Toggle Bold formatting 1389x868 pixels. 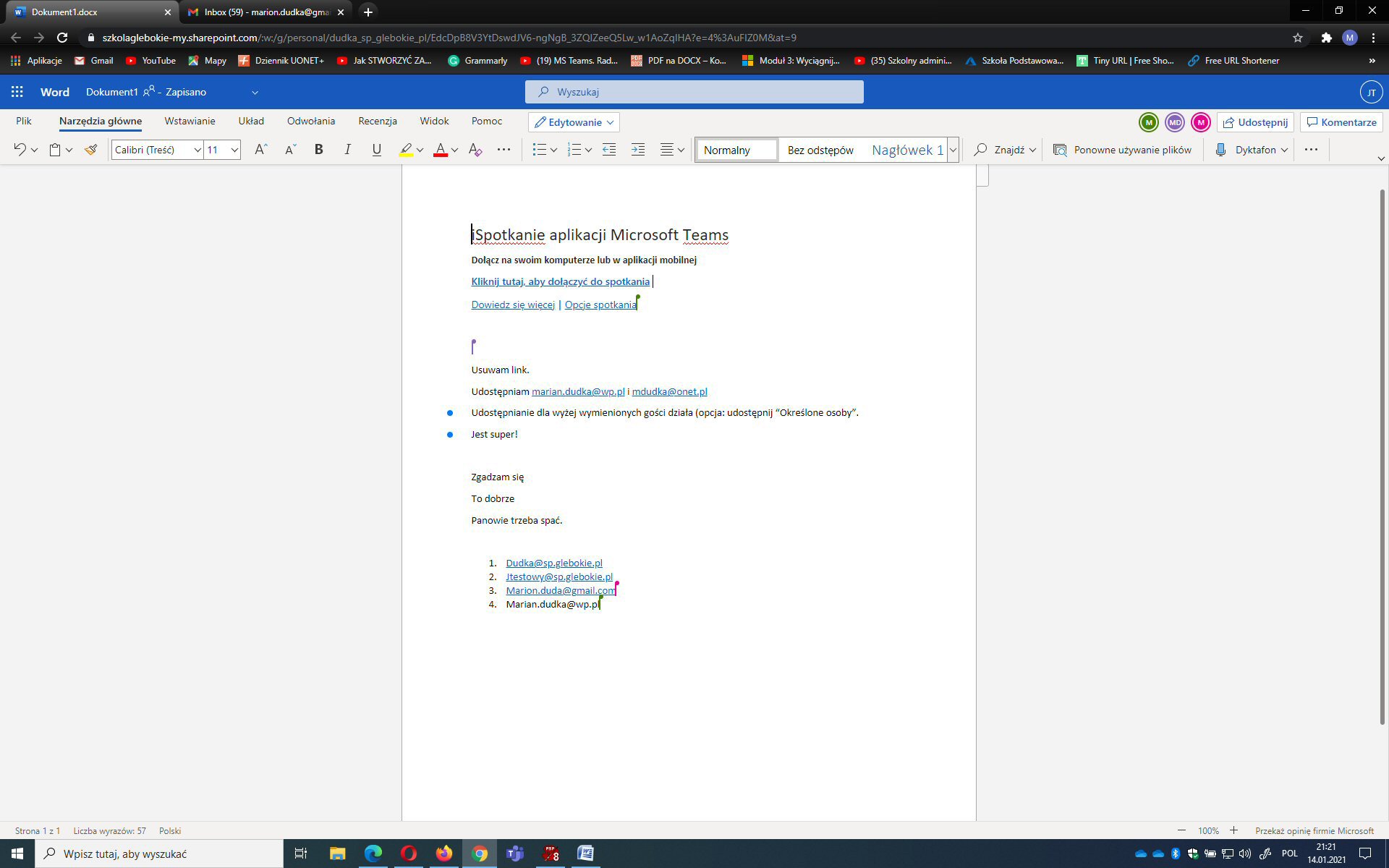point(318,150)
